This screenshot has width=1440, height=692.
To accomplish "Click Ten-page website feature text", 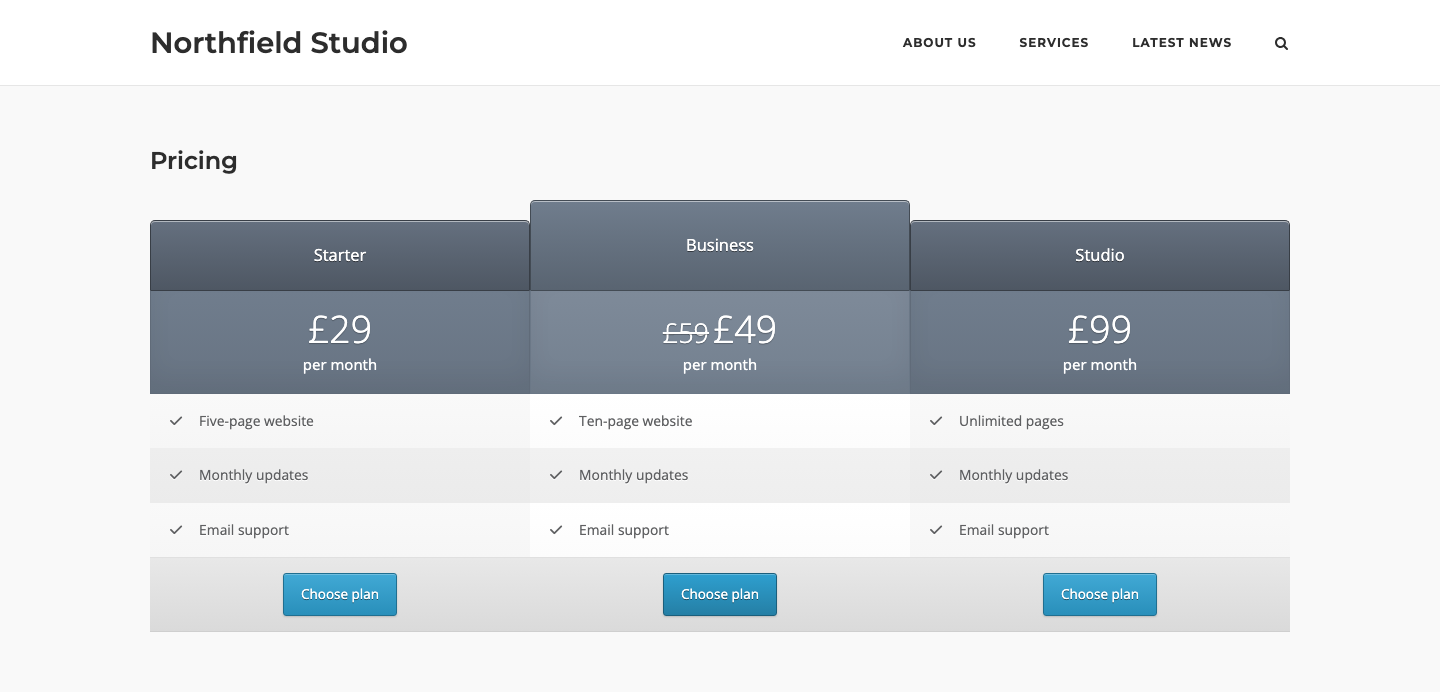I will pyautogui.click(x=636, y=421).
